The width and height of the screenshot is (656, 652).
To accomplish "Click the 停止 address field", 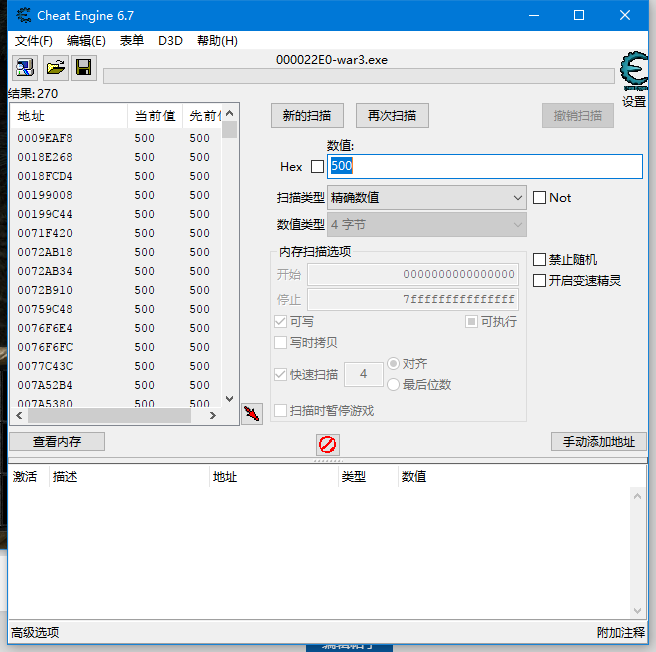I will click(x=413, y=299).
